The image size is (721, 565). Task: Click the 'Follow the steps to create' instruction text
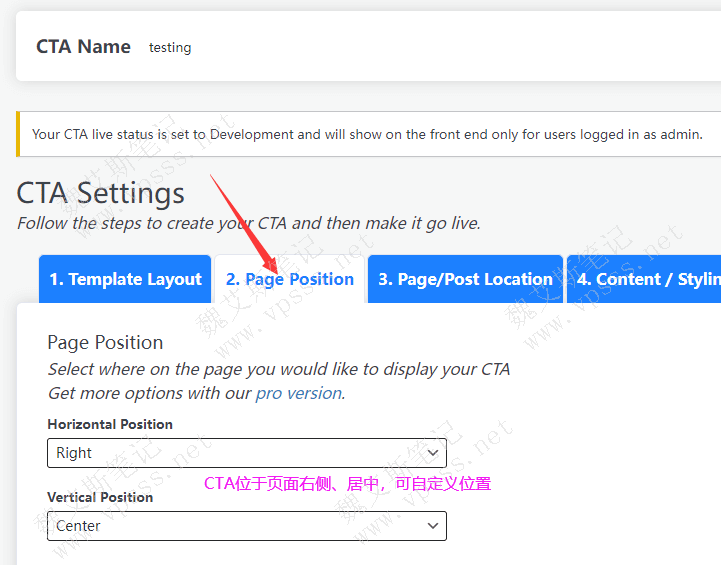(248, 223)
